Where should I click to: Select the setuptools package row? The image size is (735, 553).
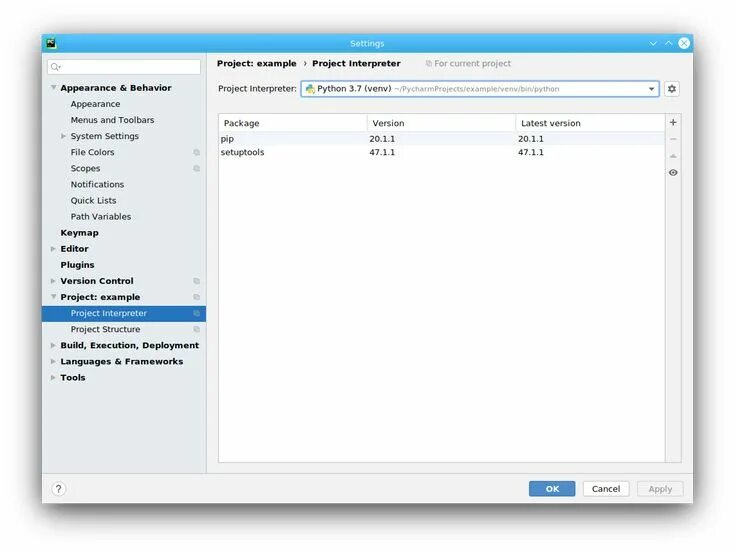442,152
